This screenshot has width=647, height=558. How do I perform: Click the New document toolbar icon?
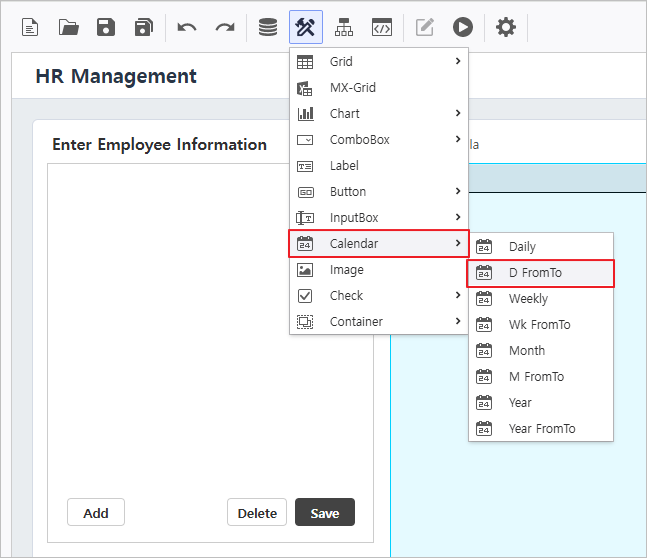(x=31, y=27)
